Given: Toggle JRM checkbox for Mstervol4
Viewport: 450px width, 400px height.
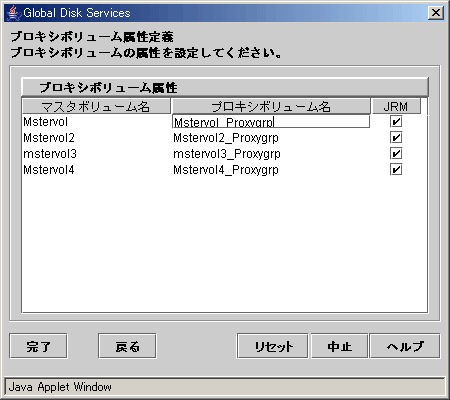Looking at the screenshot, I should 396,169.
